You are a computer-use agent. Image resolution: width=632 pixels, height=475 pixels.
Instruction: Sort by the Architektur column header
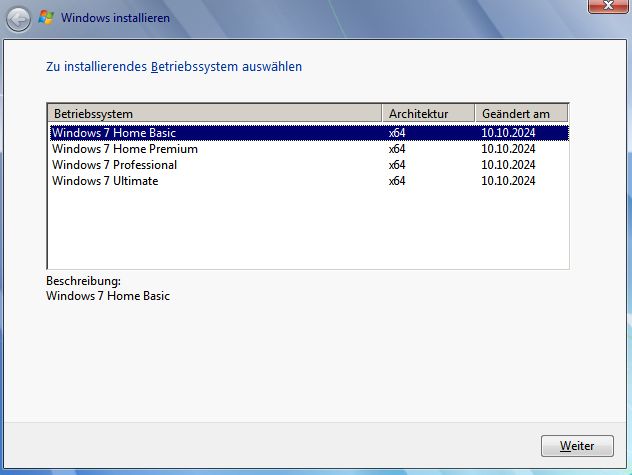click(428, 114)
